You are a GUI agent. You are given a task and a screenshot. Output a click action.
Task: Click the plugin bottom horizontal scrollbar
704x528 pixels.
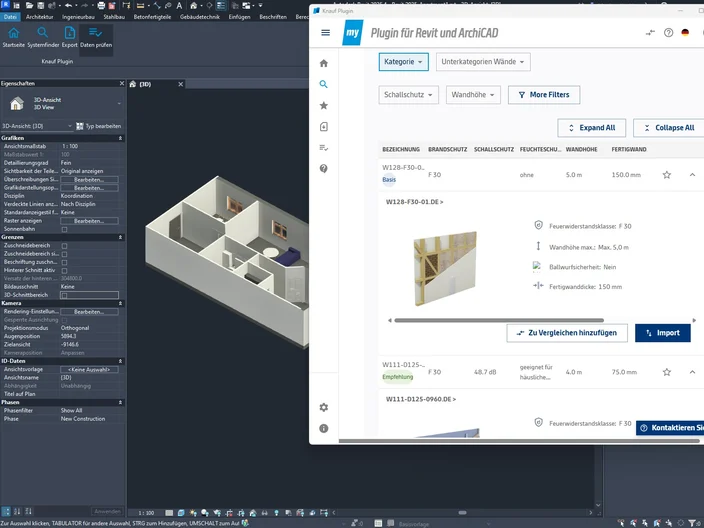pos(519,441)
